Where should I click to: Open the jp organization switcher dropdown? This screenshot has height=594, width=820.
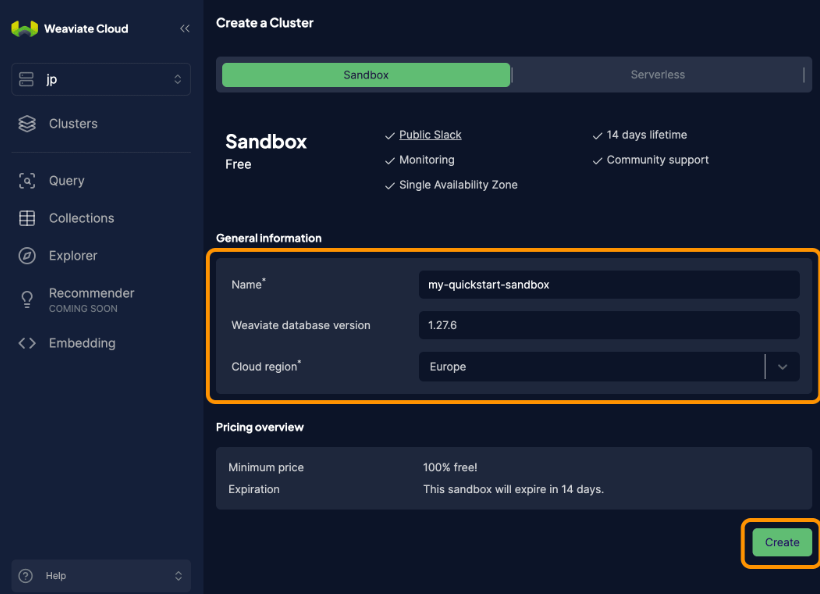click(101, 79)
